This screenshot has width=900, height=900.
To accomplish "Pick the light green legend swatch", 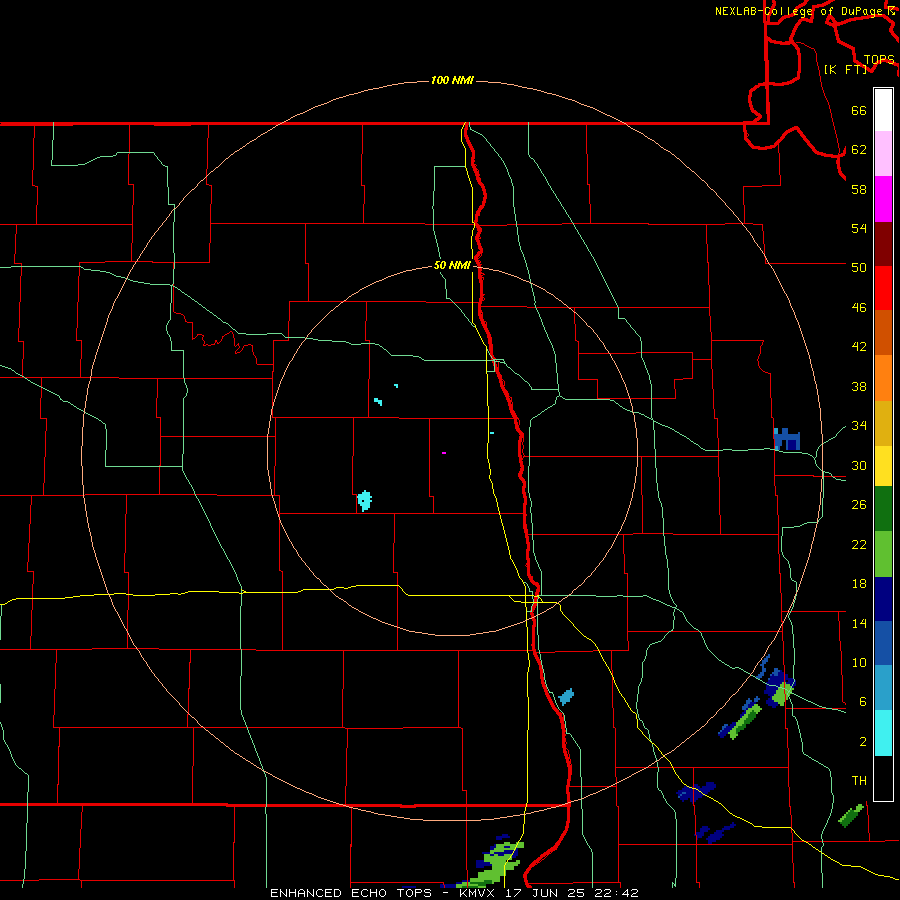I will click(x=883, y=554).
